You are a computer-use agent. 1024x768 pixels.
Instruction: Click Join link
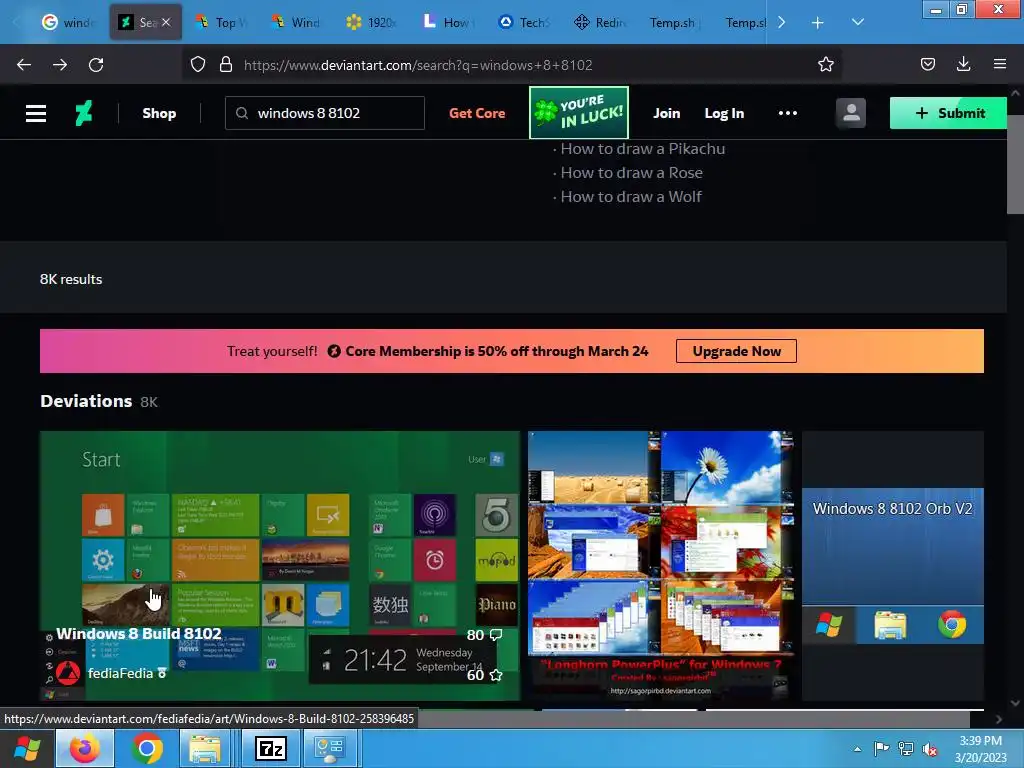click(x=667, y=113)
